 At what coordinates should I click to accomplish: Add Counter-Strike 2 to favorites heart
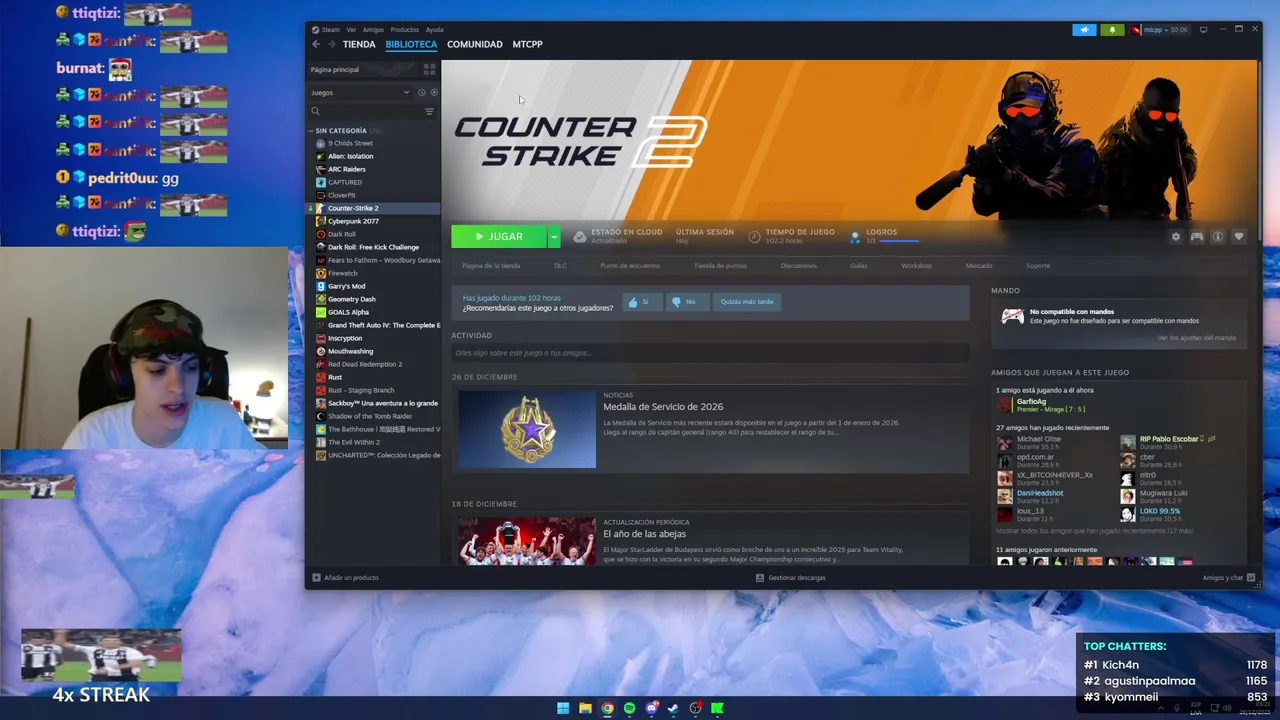pyautogui.click(x=1238, y=237)
